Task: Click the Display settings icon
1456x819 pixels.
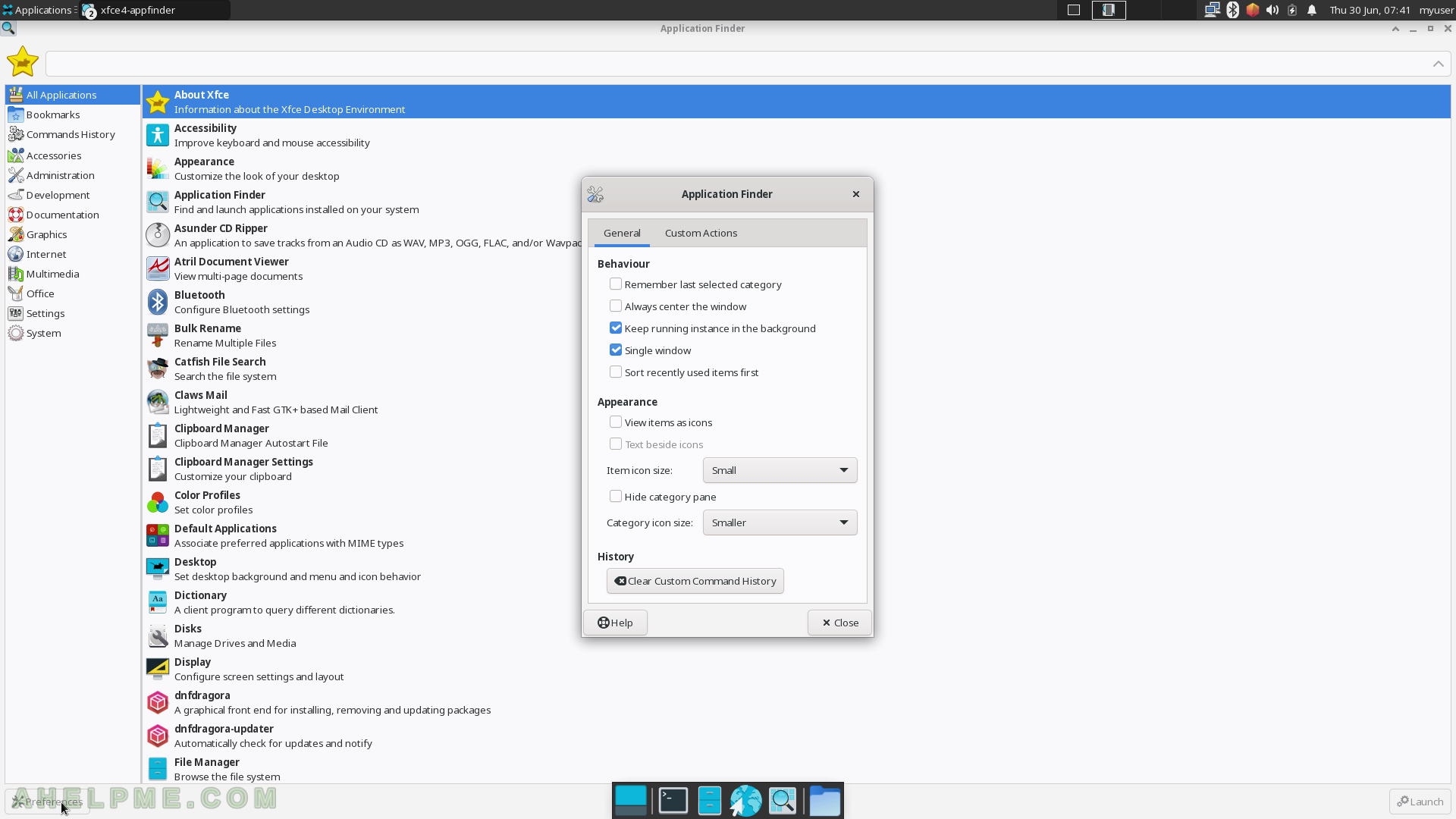Action: click(158, 669)
